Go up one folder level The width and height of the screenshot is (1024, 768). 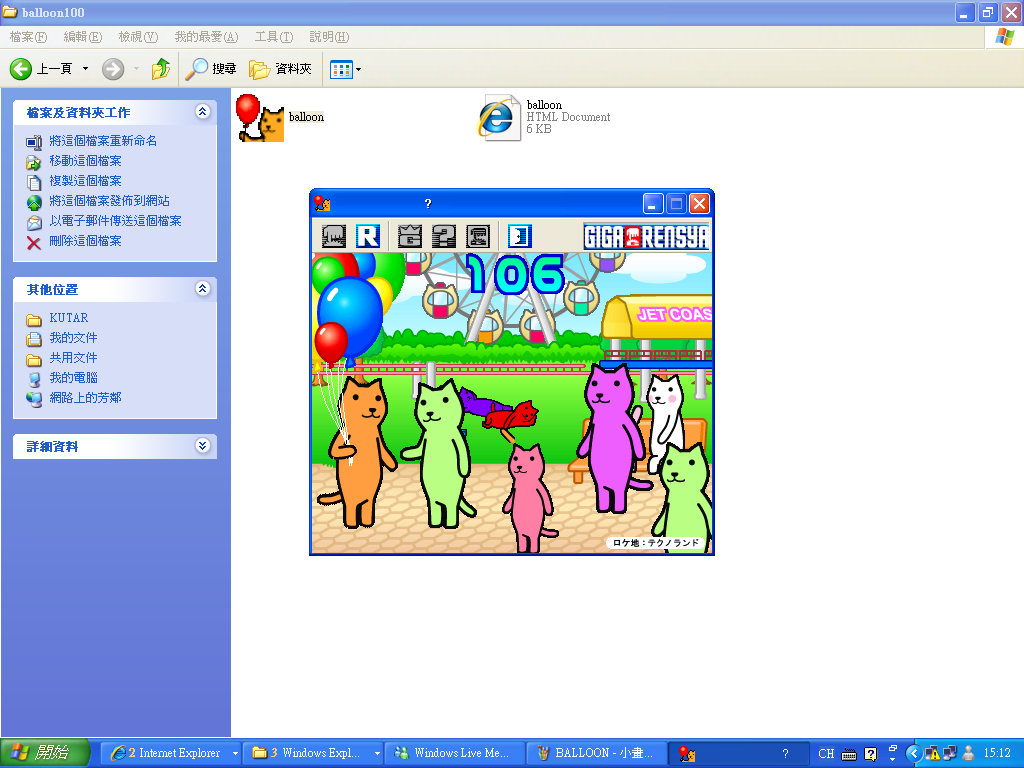click(x=161, y=69)
